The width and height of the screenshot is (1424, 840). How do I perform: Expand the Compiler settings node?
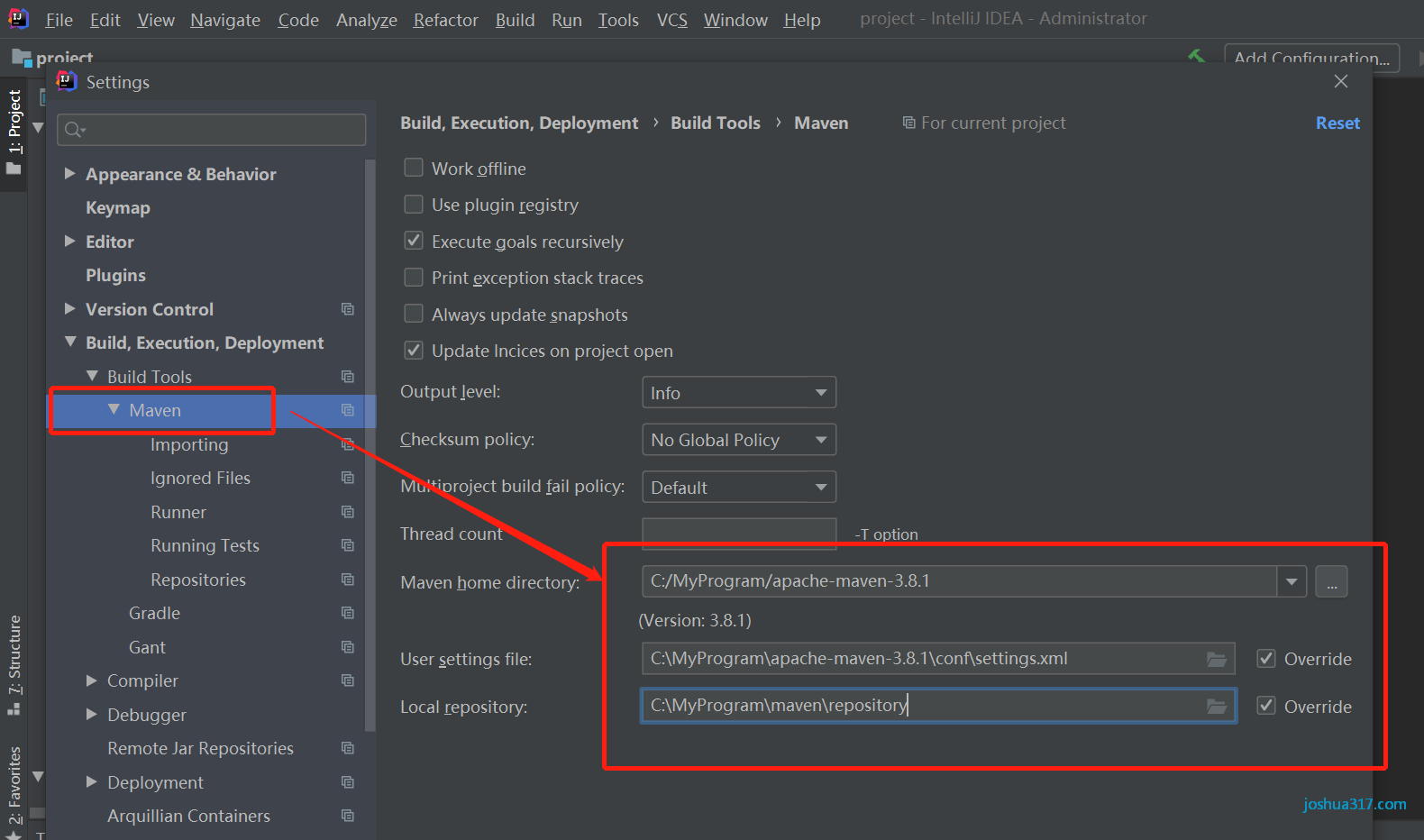coord(91,680)
